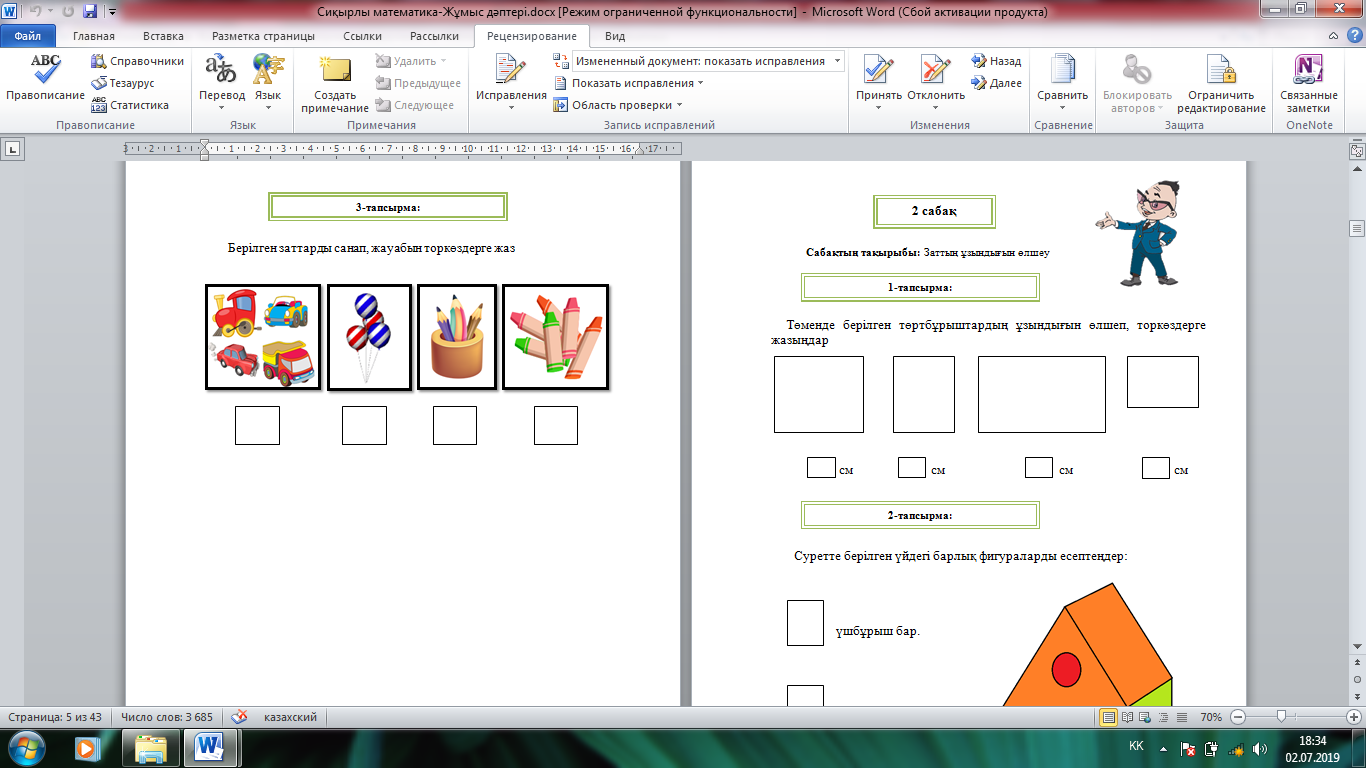This screenshot has width=1366, height=768.
Task: Click the vertical scrollbar thumb
Action: coord(1357,229)
